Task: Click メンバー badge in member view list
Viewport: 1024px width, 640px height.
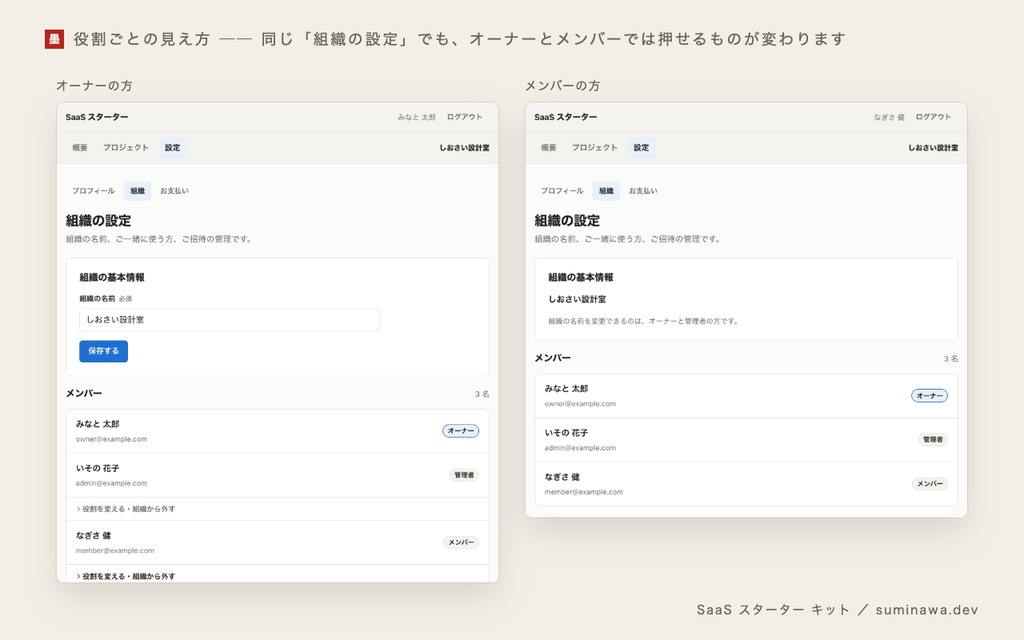Action: [930, 484]
